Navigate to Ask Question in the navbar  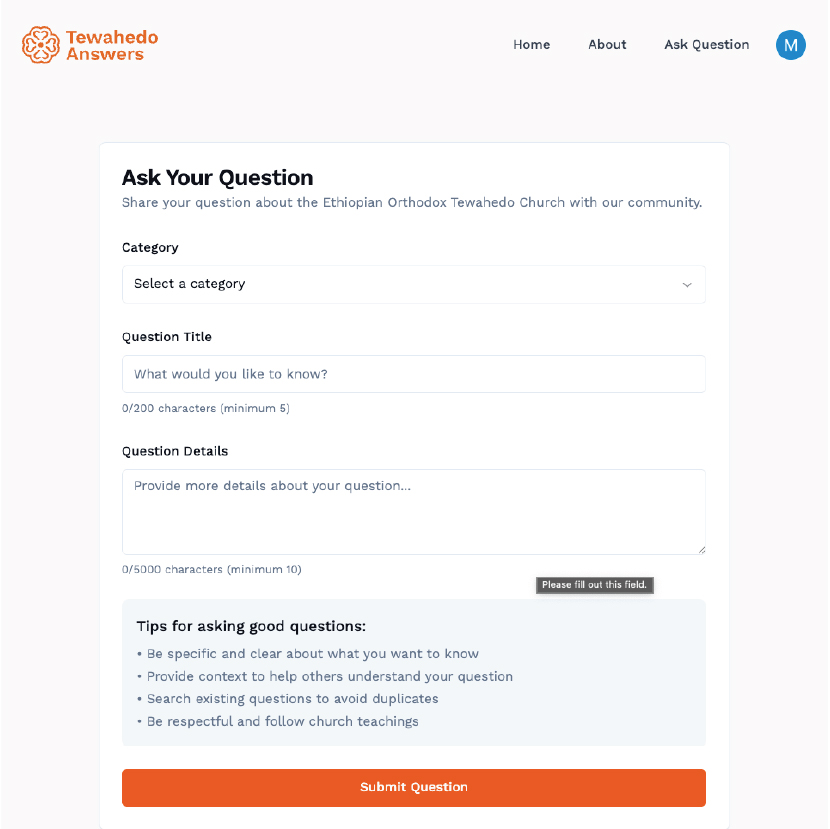coord(707,44)
